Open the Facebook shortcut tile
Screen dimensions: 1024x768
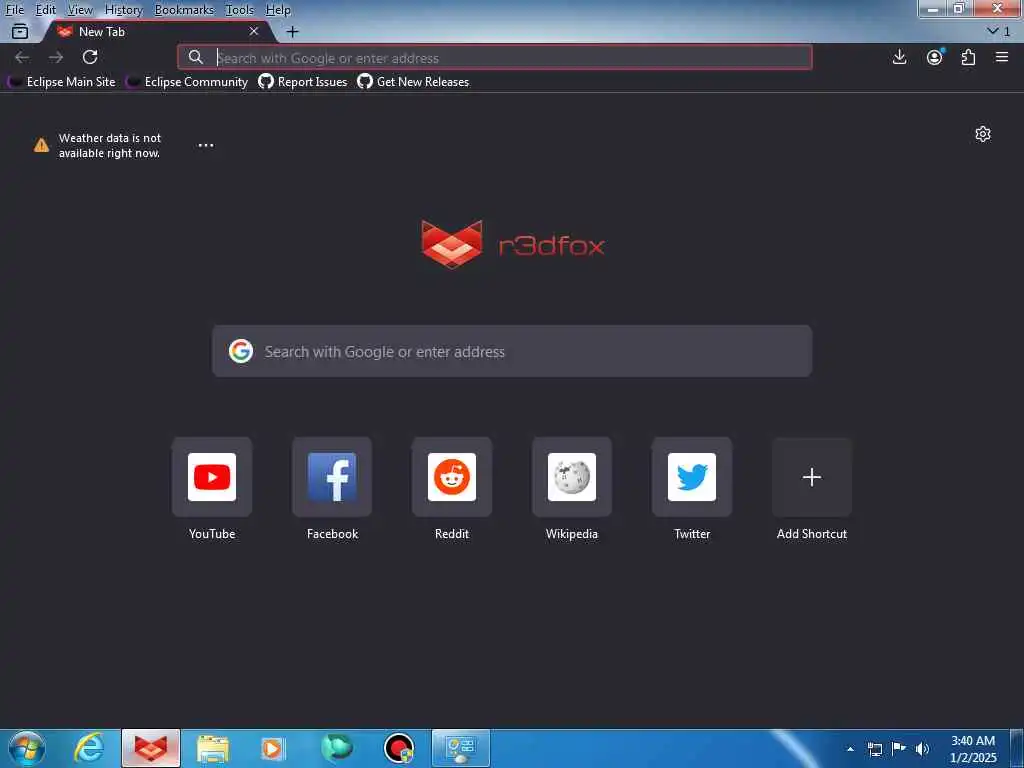point(332,477)
